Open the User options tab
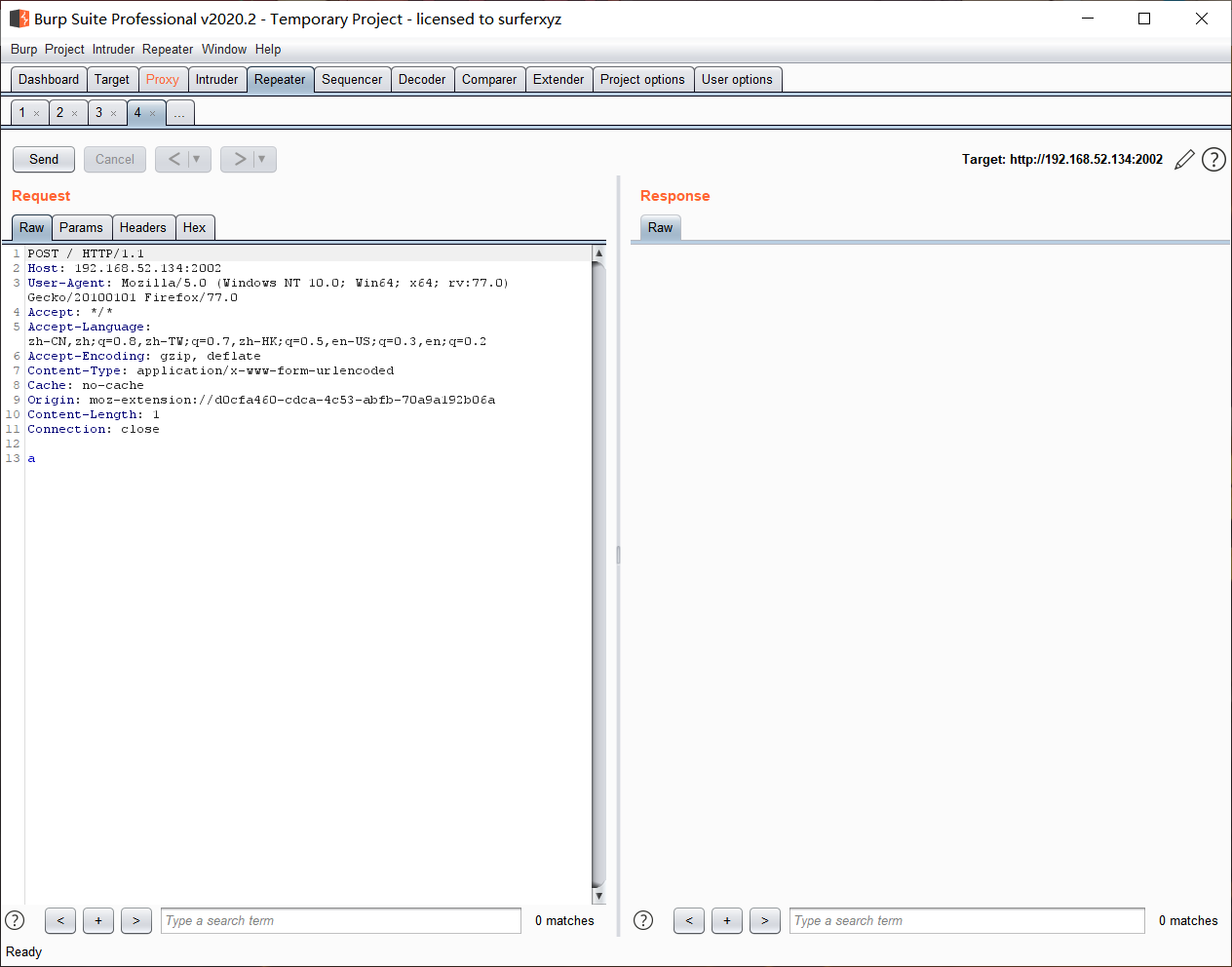 (x=737, y=80)
